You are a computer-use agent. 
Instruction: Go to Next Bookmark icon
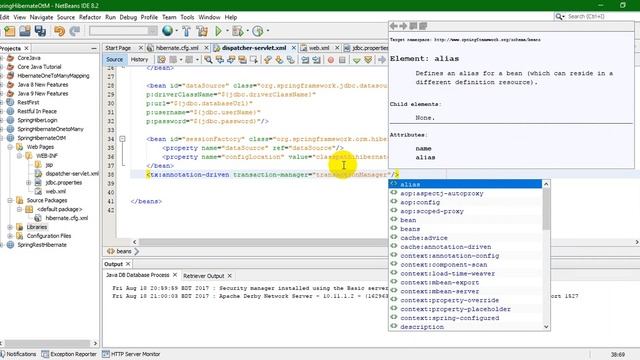[279, 60]
